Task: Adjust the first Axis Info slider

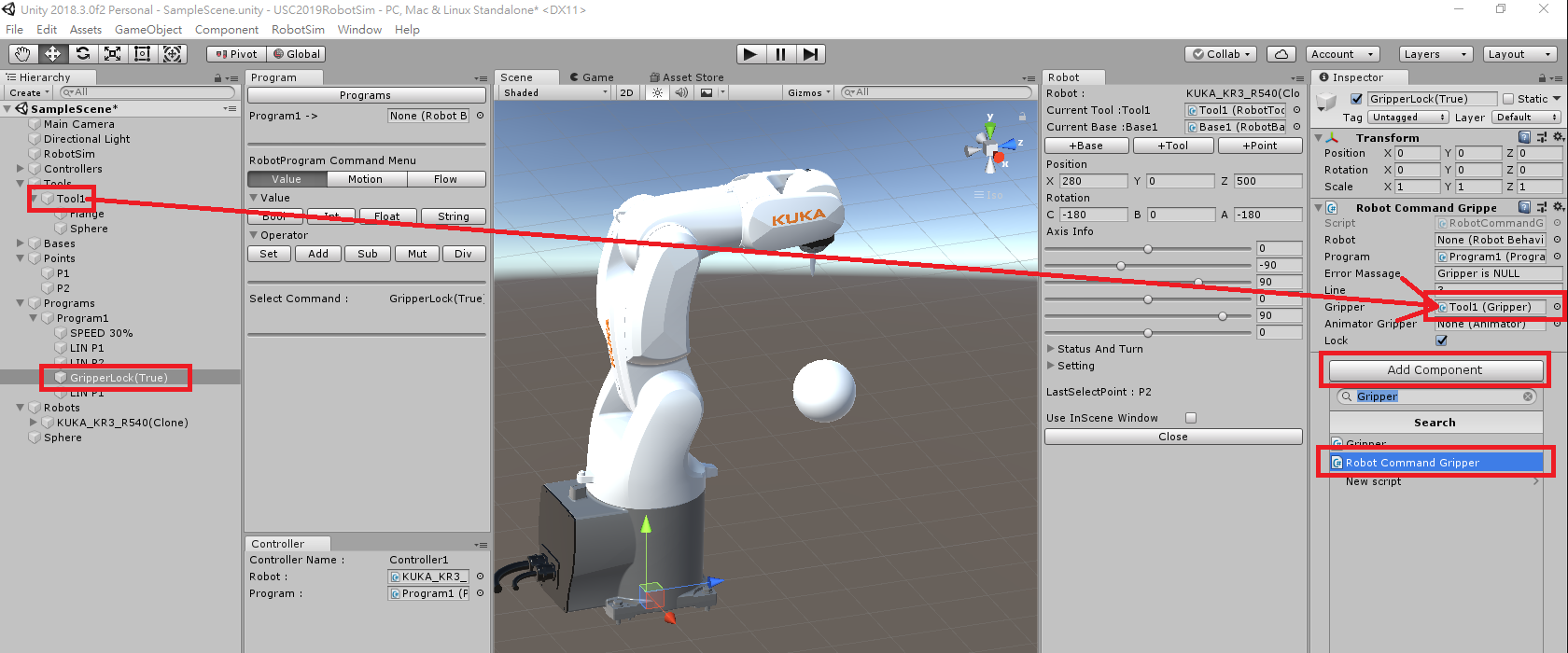Action: pos(1148,249)
